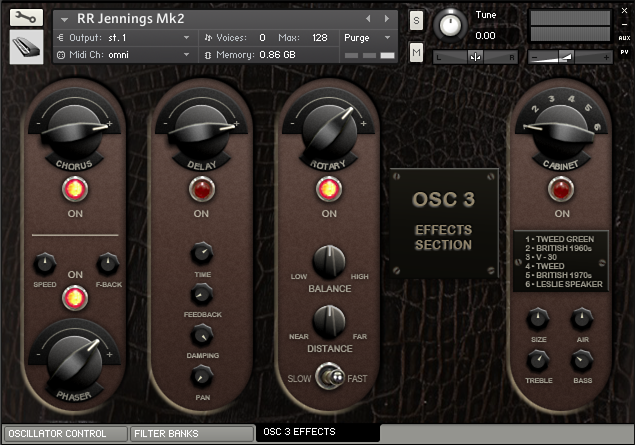This screenshot has height=445, width=635.
Task: Toggle the Delay ON light
Action: [202, 189]
